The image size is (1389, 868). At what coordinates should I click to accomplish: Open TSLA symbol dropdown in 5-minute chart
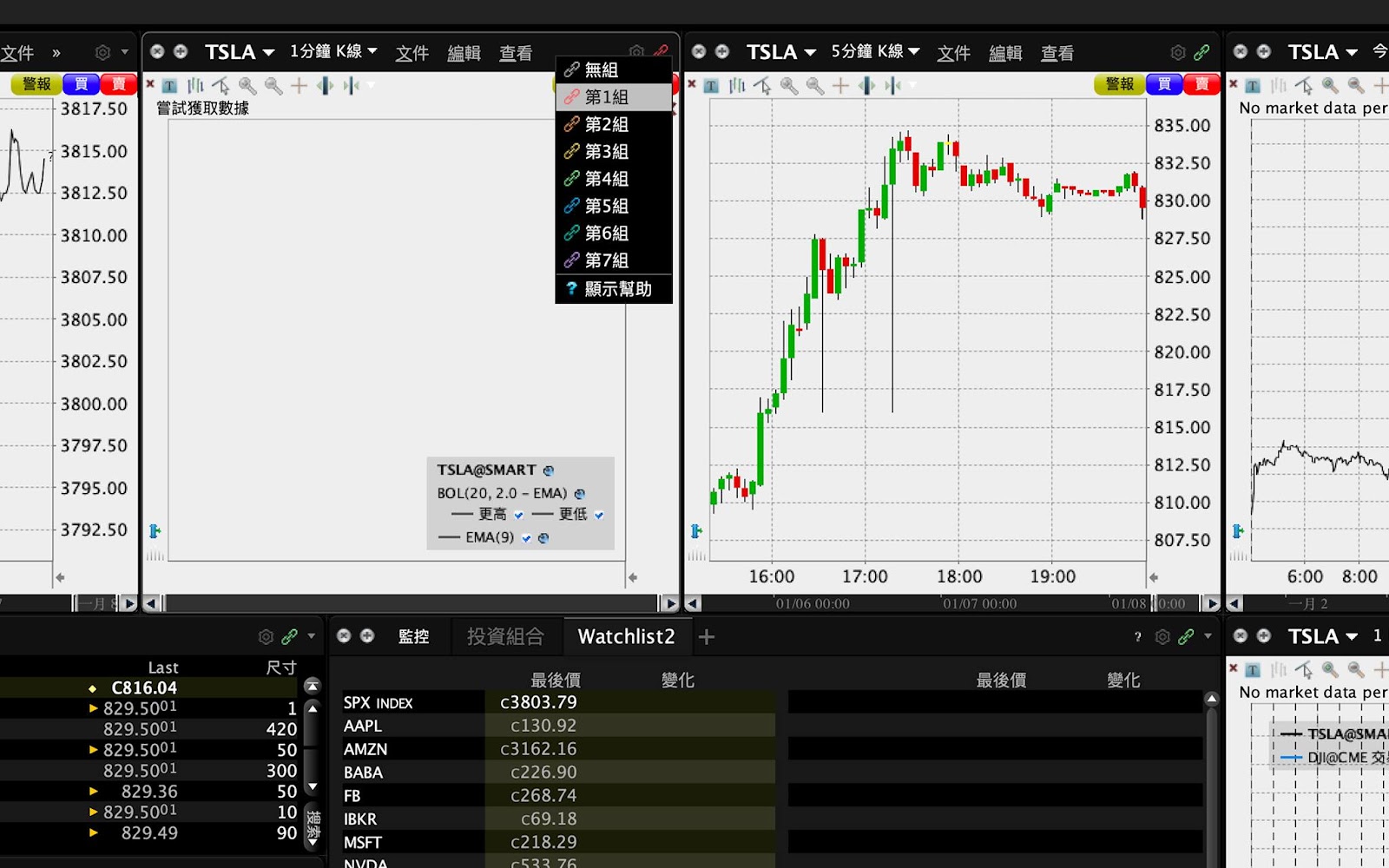[x=781, y=52]
